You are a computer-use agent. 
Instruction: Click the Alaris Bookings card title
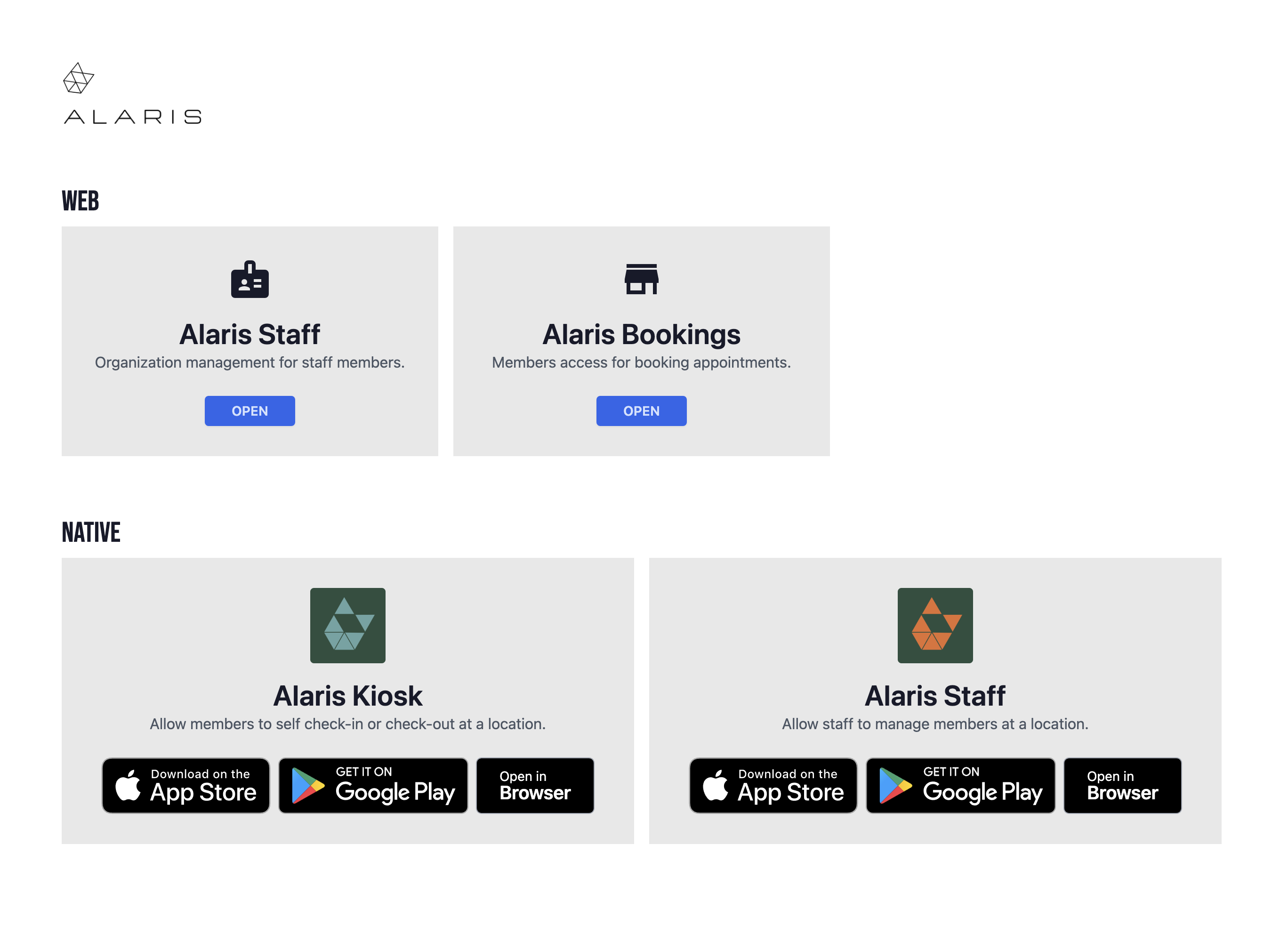tap(641, 334)
